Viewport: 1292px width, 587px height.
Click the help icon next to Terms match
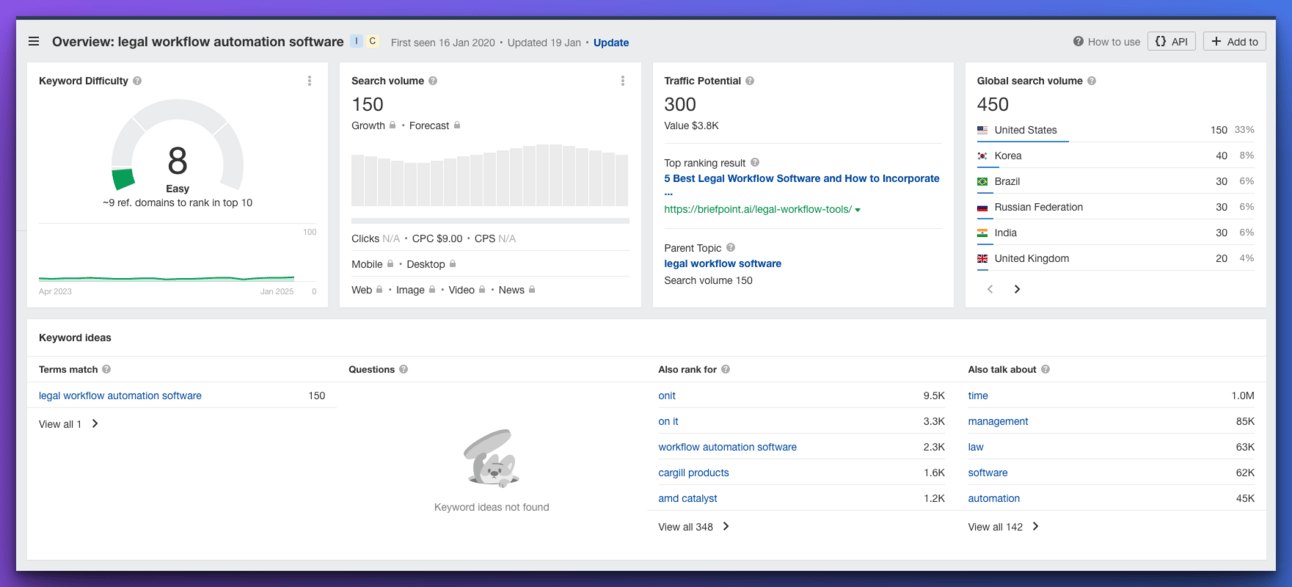pyautogui.click(x=107, y=369)
